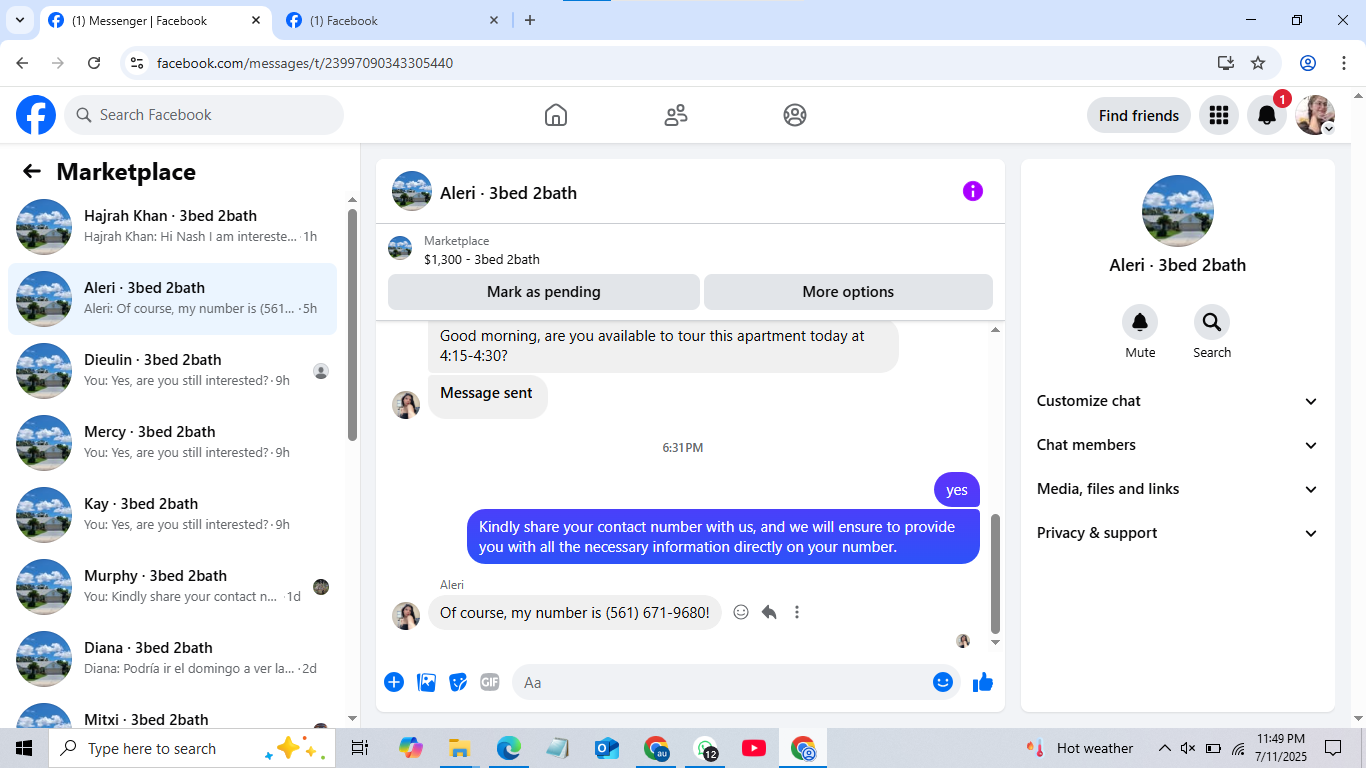The height and width of the screenshot is (768, 1366).
Task: Open Outlook from the taskbar
Action: 606,748
